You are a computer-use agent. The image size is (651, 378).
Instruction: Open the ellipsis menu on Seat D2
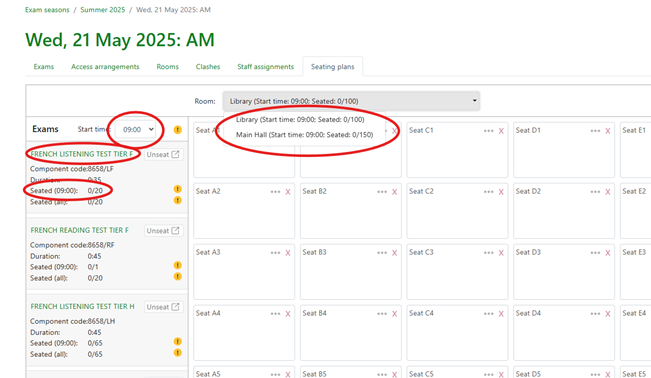595,192
